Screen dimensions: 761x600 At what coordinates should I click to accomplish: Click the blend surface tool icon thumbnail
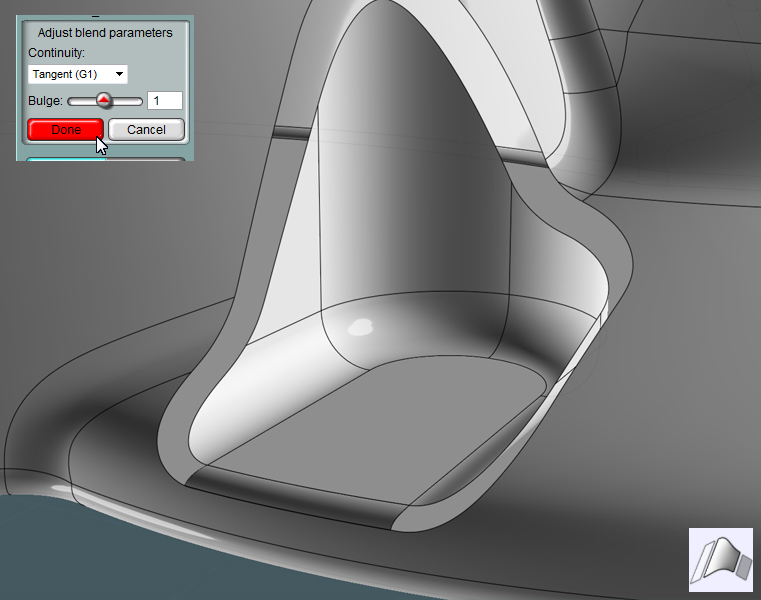click(721, 560)
